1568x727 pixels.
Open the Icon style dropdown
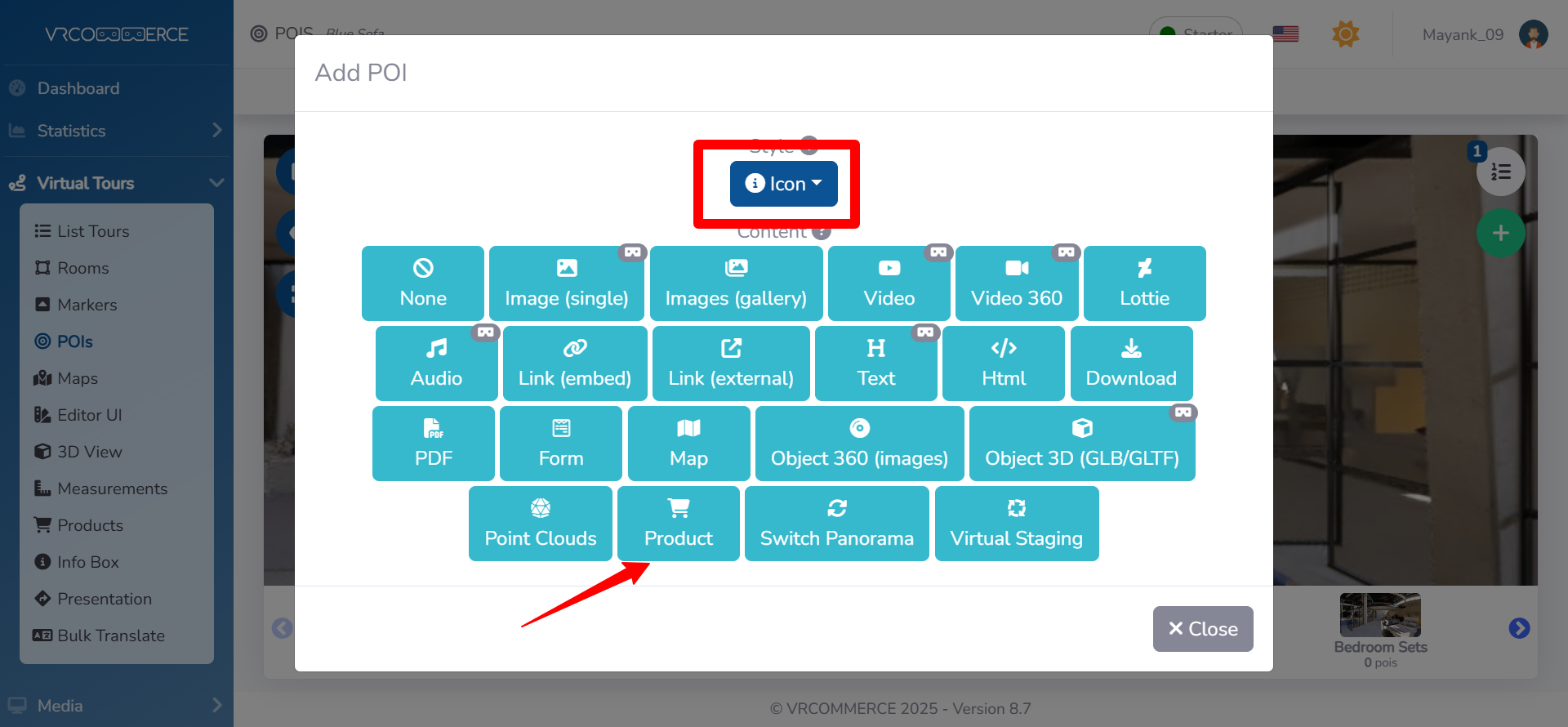[x=783, y=184]
